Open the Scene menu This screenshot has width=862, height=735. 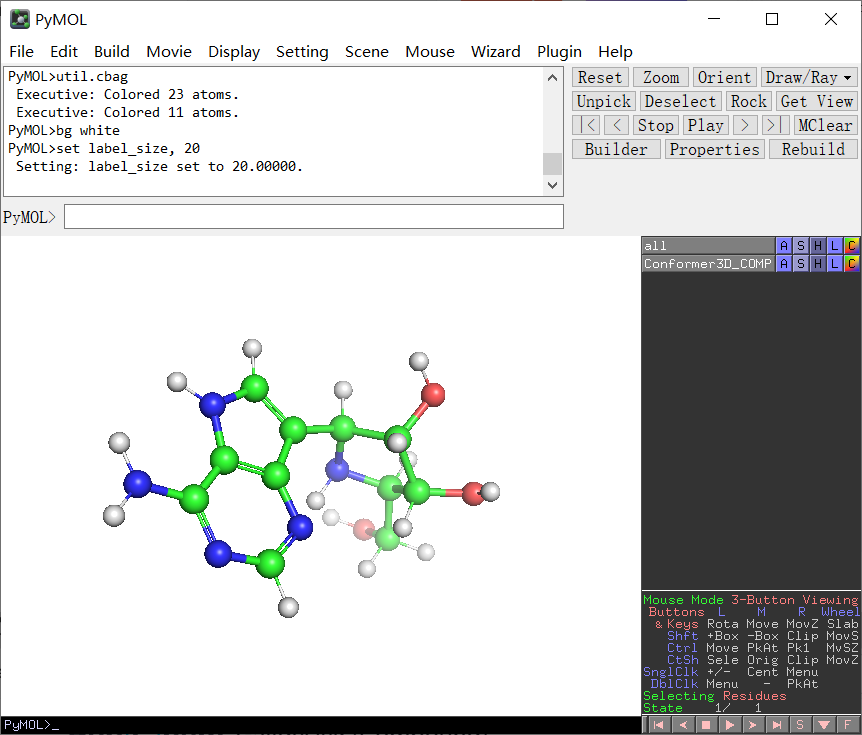[367, 52]
